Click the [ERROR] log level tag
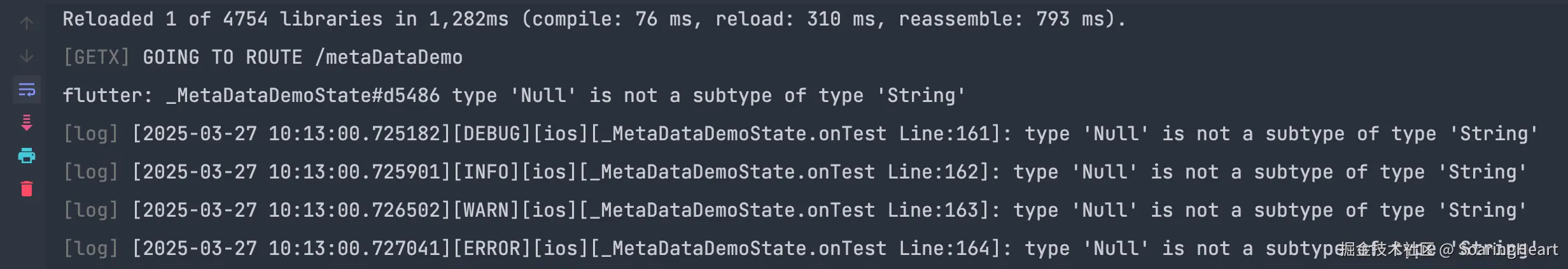The image size is (1568, 269). (x=491, y=249)
